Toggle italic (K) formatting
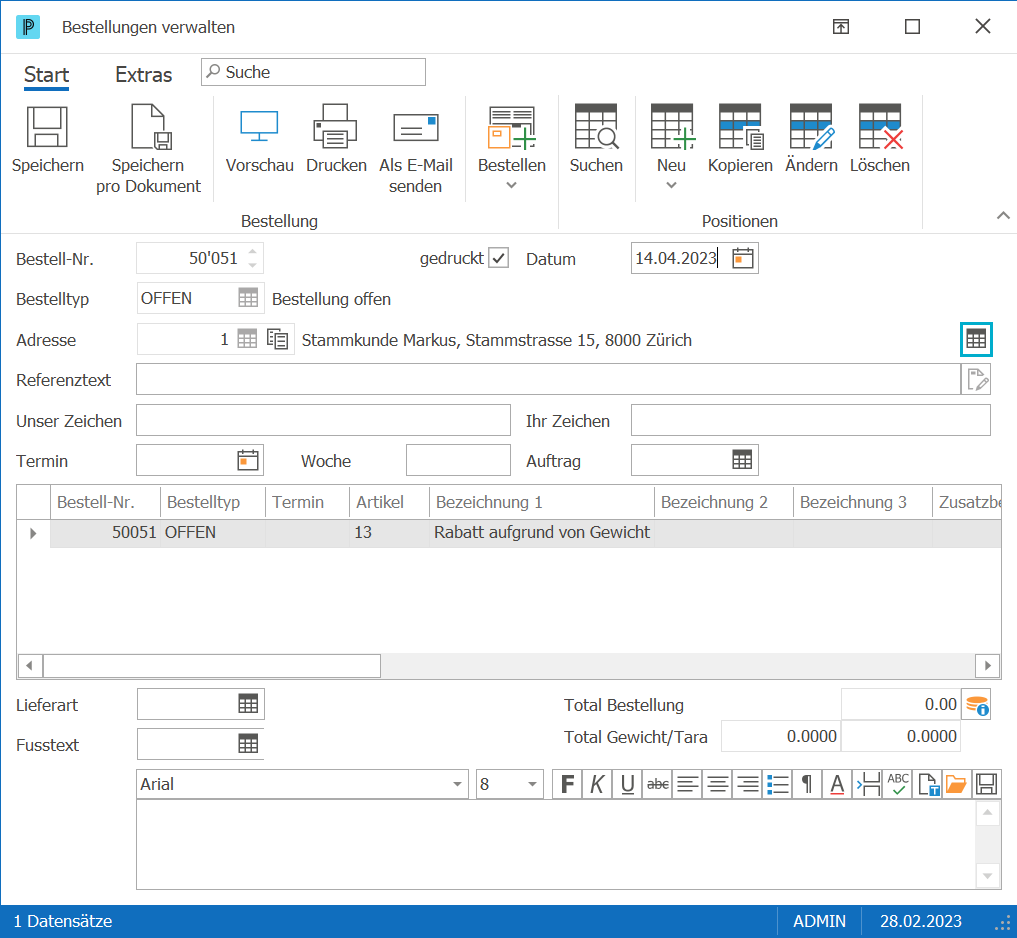 tap(597, 784)
